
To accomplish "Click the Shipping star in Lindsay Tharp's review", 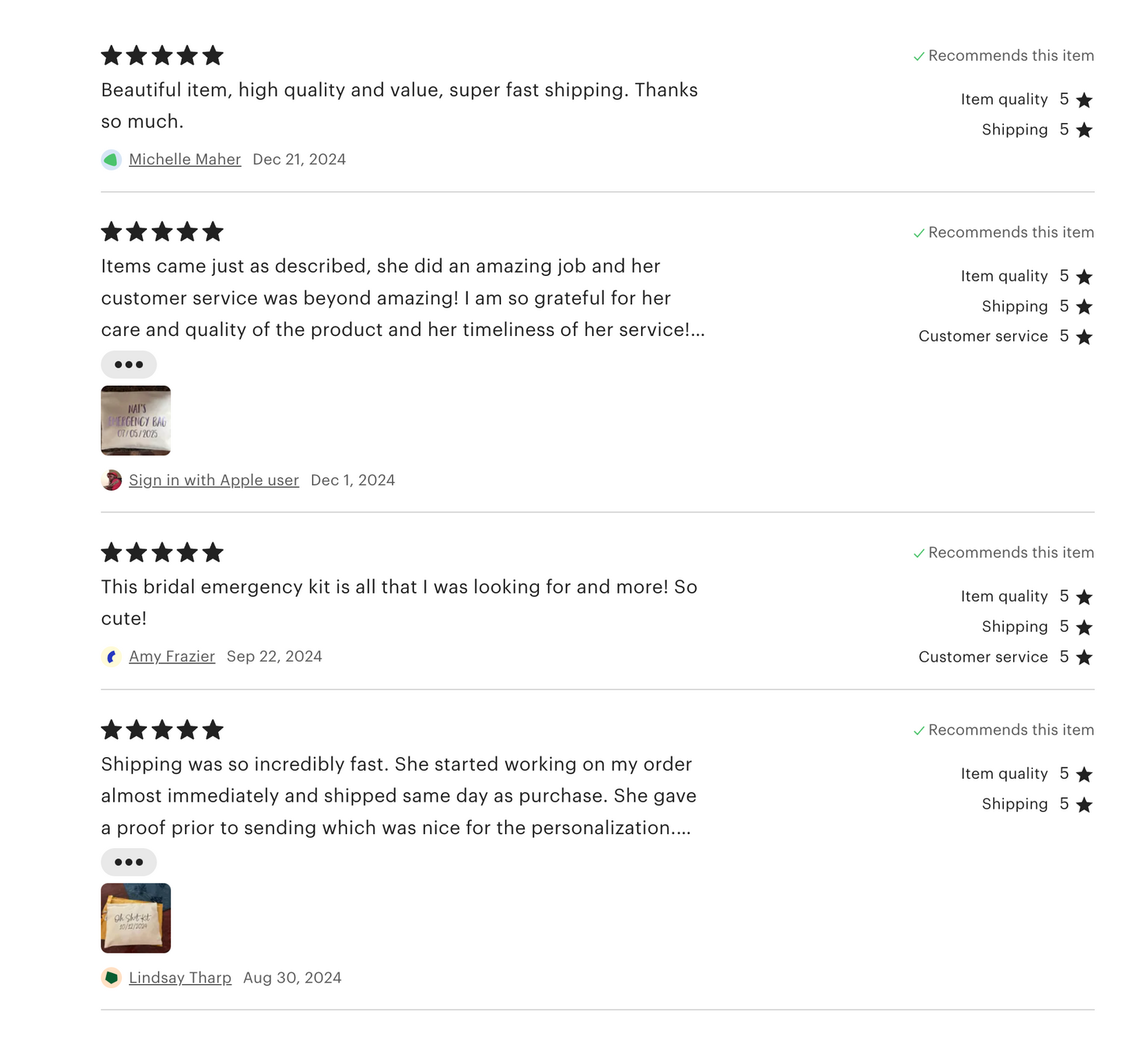I will pyautogui.click(x=1084, y=805).
